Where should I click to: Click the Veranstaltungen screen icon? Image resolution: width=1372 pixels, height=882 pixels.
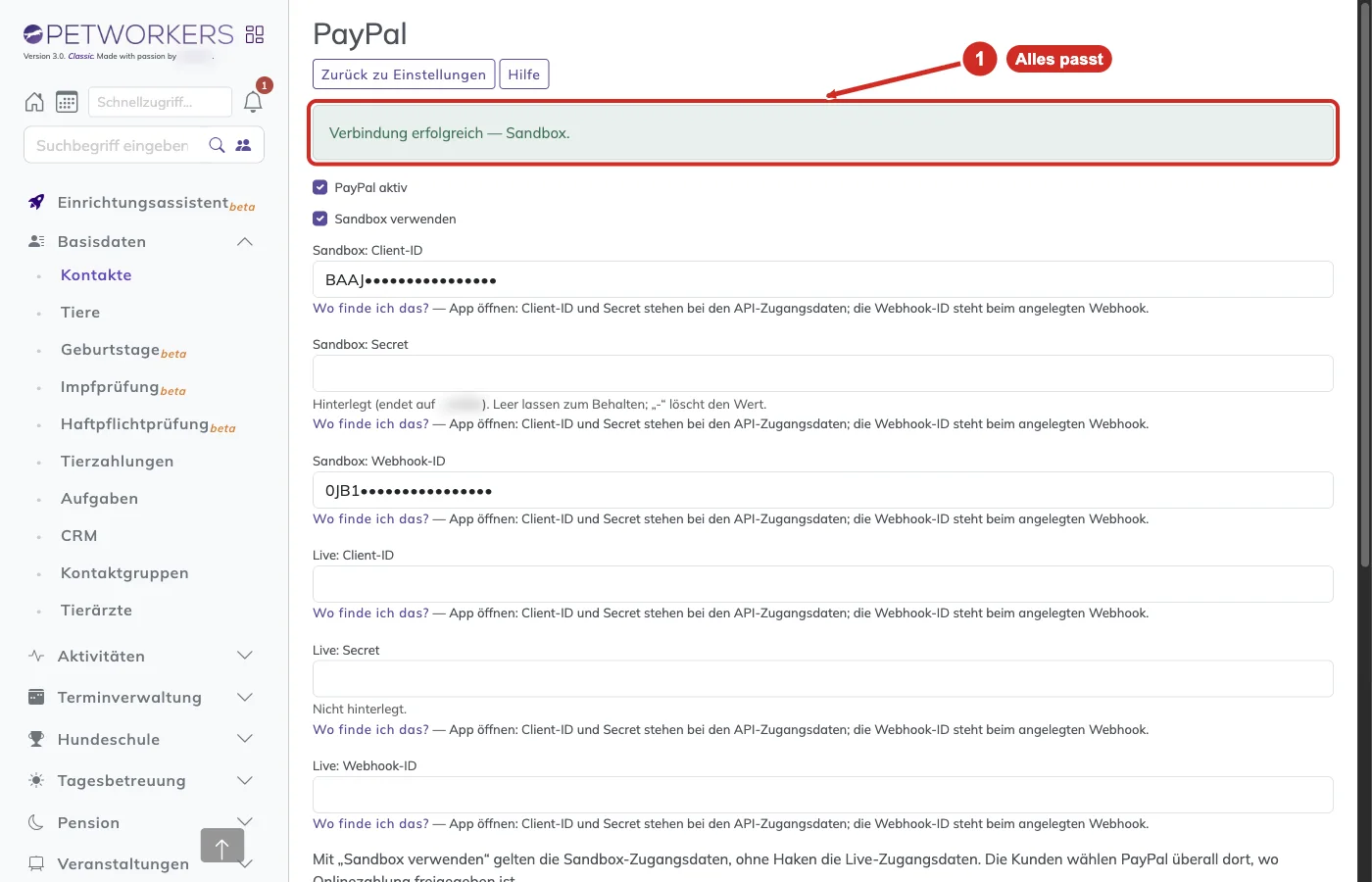[36, 863]
